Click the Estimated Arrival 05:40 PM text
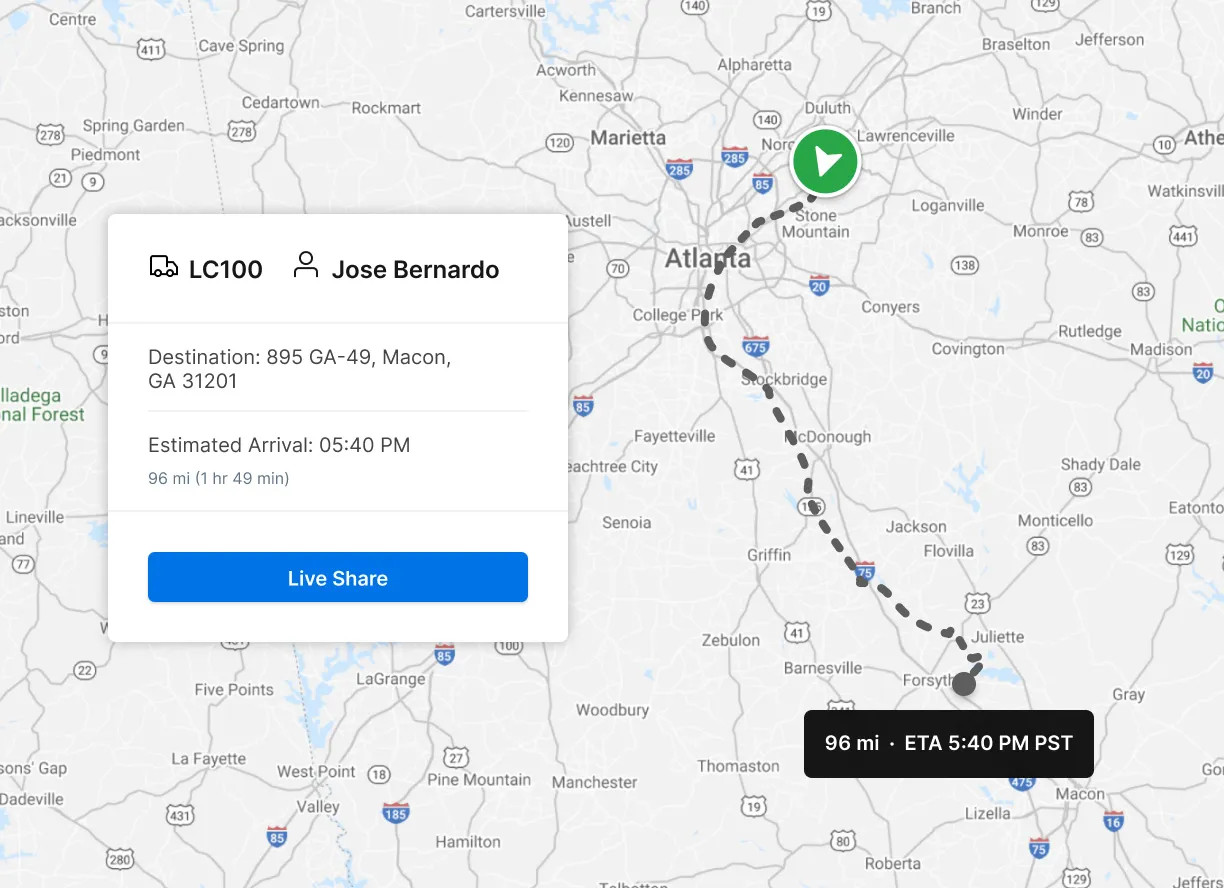 point(279,445)
